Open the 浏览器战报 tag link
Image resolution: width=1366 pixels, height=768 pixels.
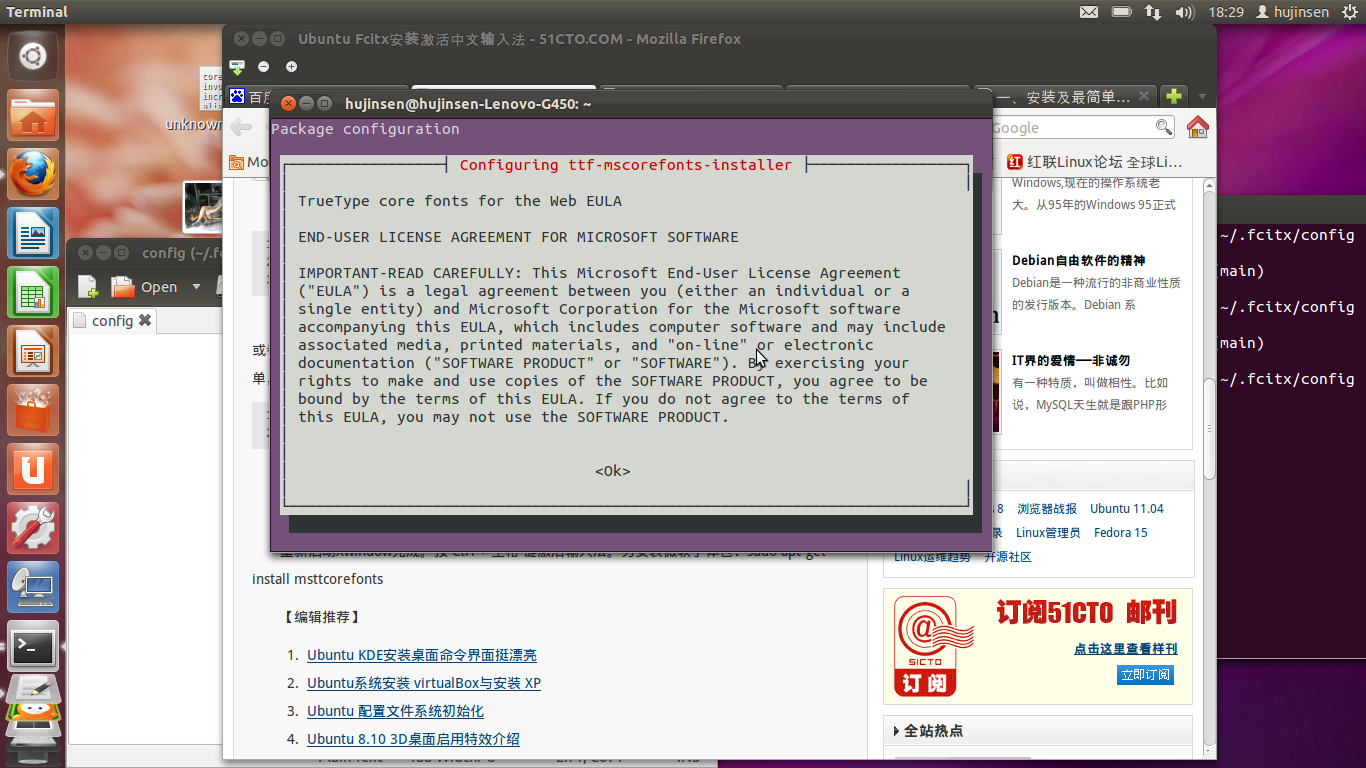1047,508
